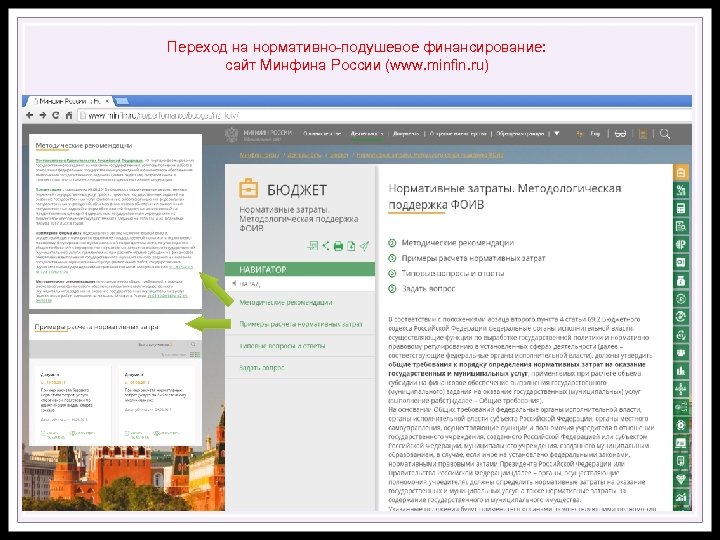
Task: Click the browser forward arrow
Action: pyautogui.click(x=43, y=115)
